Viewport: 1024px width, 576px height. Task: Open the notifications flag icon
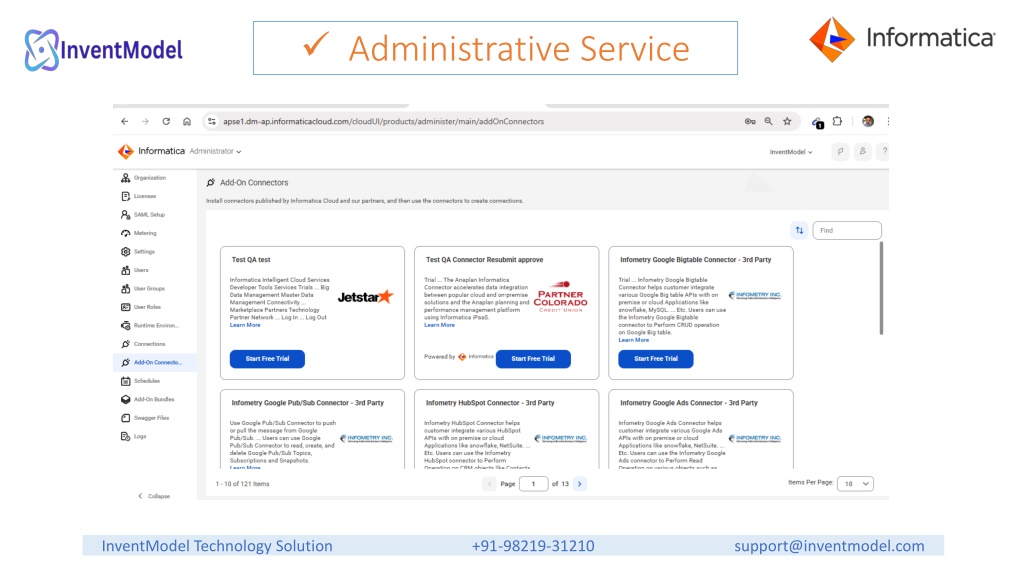coord(840,152)
